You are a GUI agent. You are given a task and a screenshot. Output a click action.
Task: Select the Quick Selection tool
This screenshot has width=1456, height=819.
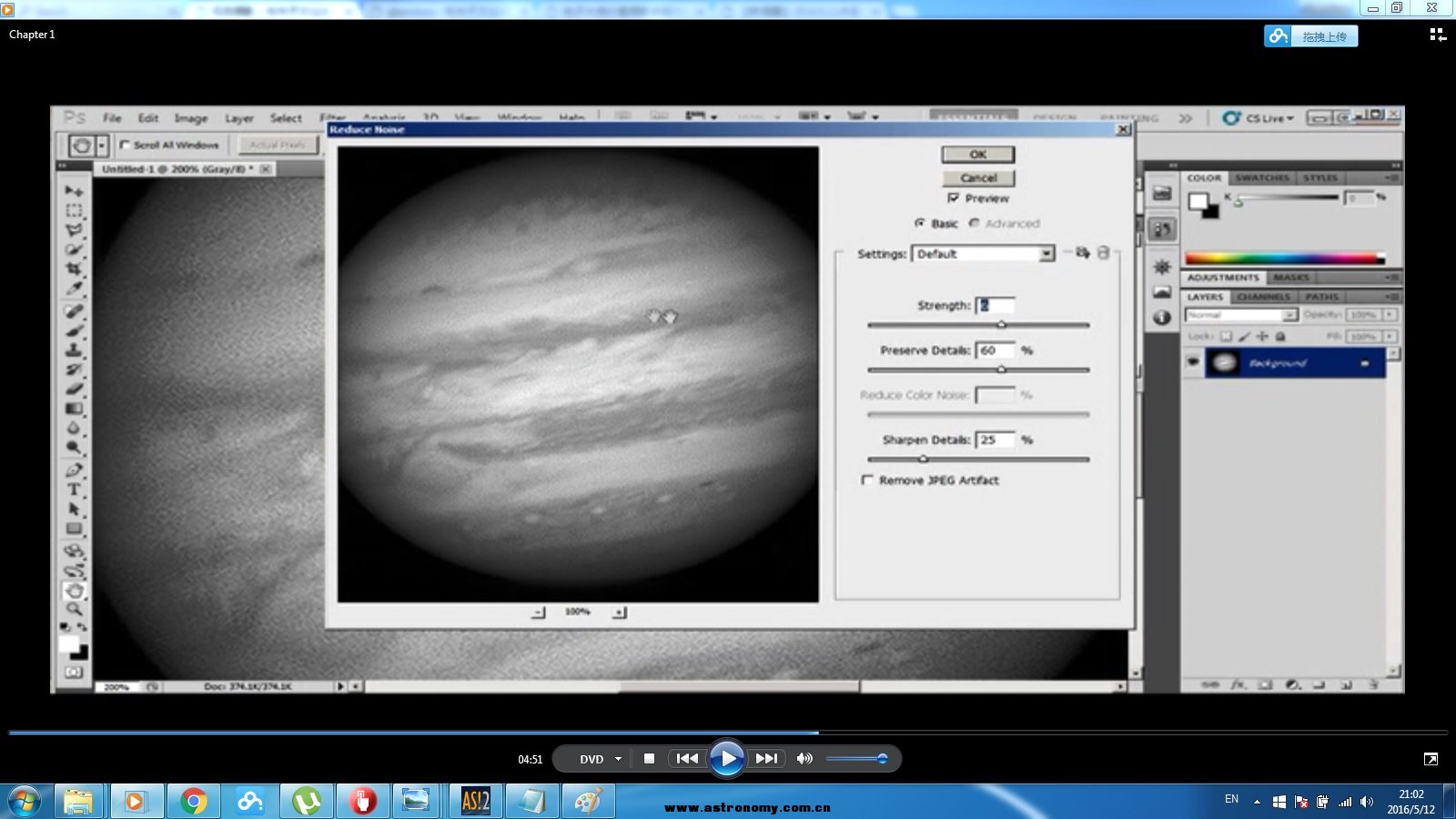tap(74, 249)
